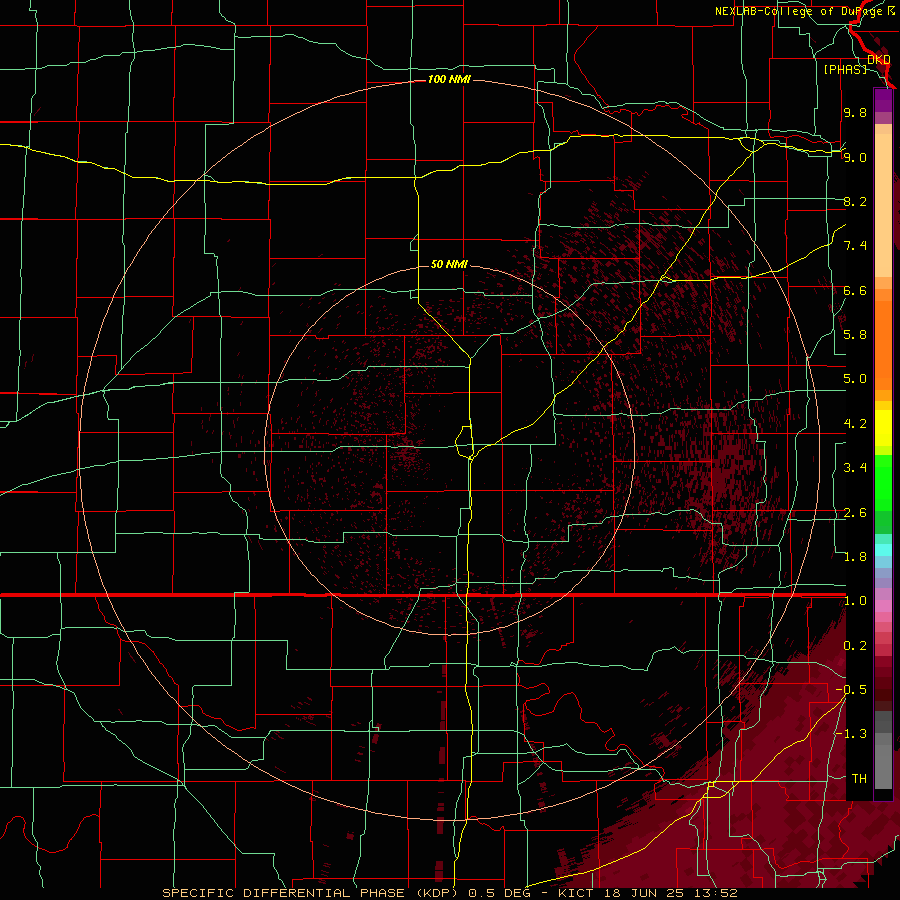Image resolution: width=900 pixels, height=900 pixels.
Task: Pick the bright green segment of the color bar
Action: 883,483
